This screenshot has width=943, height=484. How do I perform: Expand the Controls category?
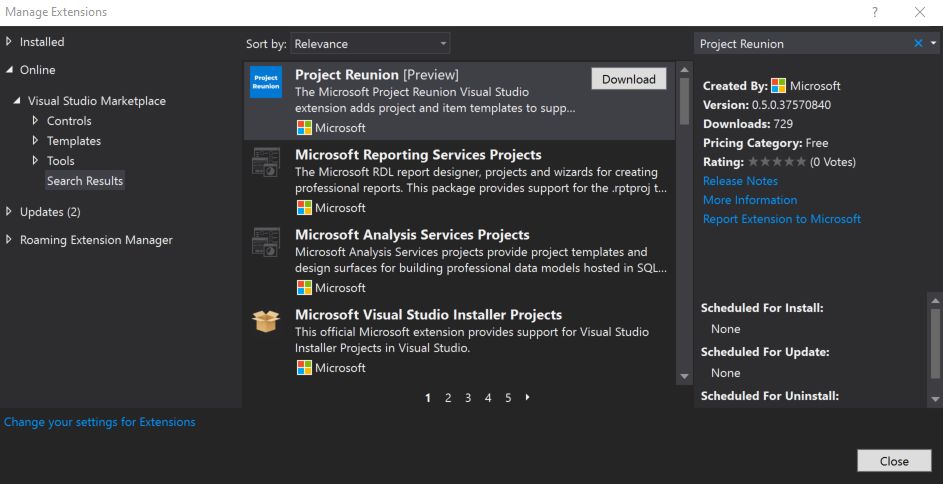point(35,121)
